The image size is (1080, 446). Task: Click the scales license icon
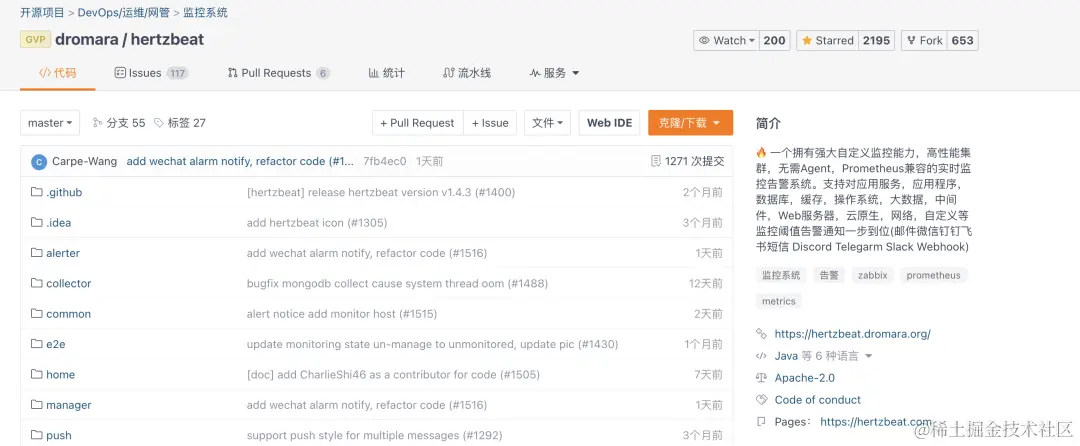click(761, 378)
